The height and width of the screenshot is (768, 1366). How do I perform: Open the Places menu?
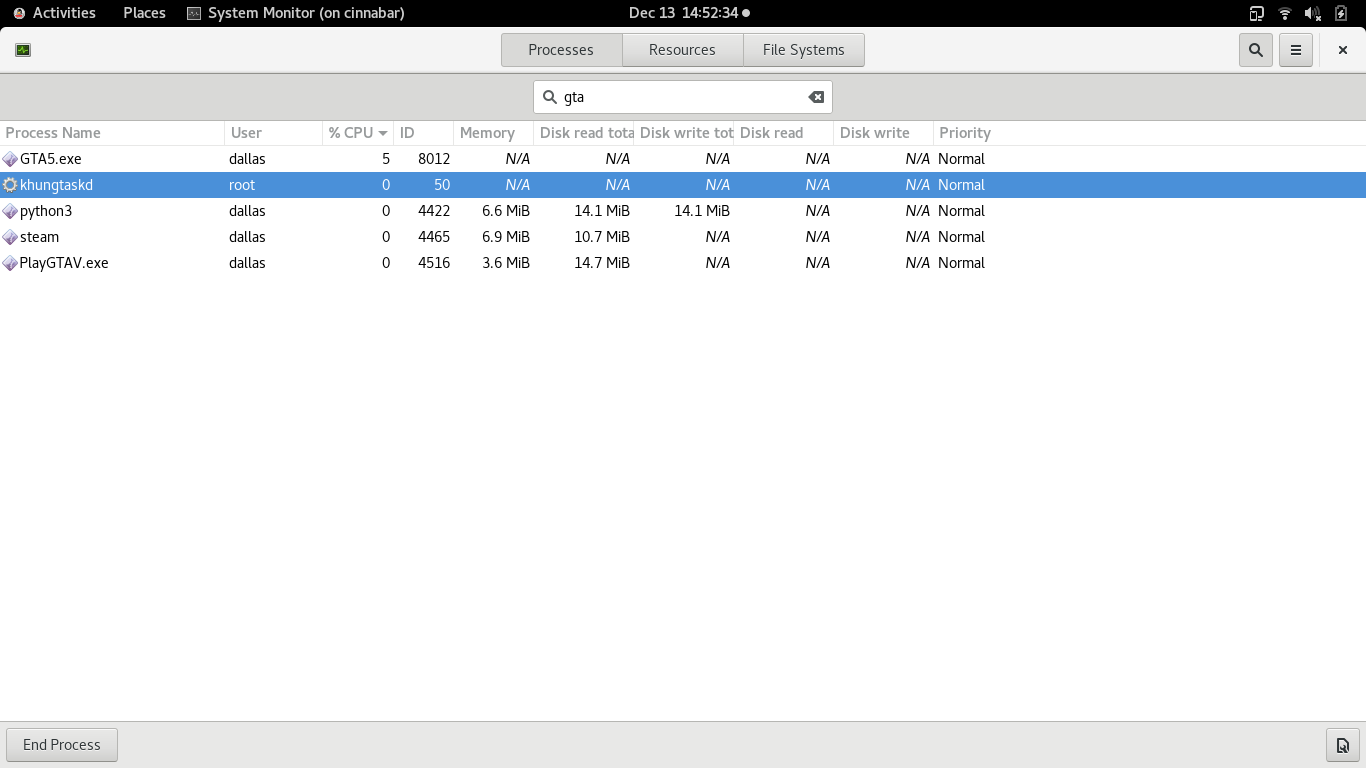[x=144, y=13]
